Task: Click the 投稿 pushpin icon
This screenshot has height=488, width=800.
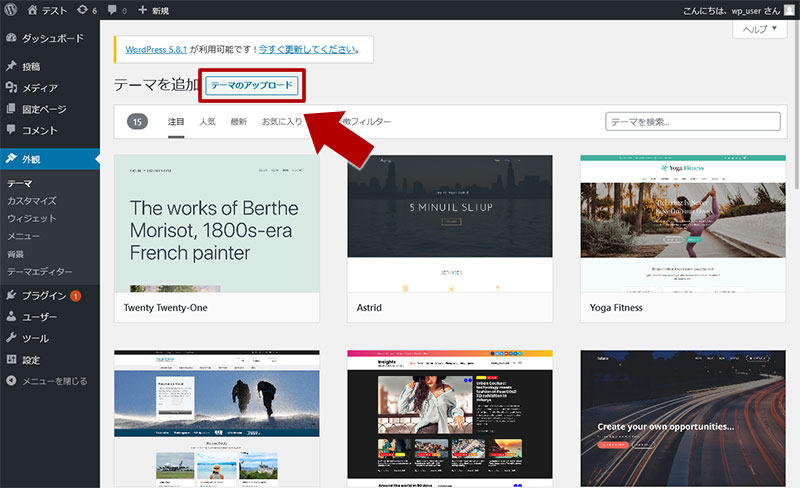Action: [x=11, y=66]
